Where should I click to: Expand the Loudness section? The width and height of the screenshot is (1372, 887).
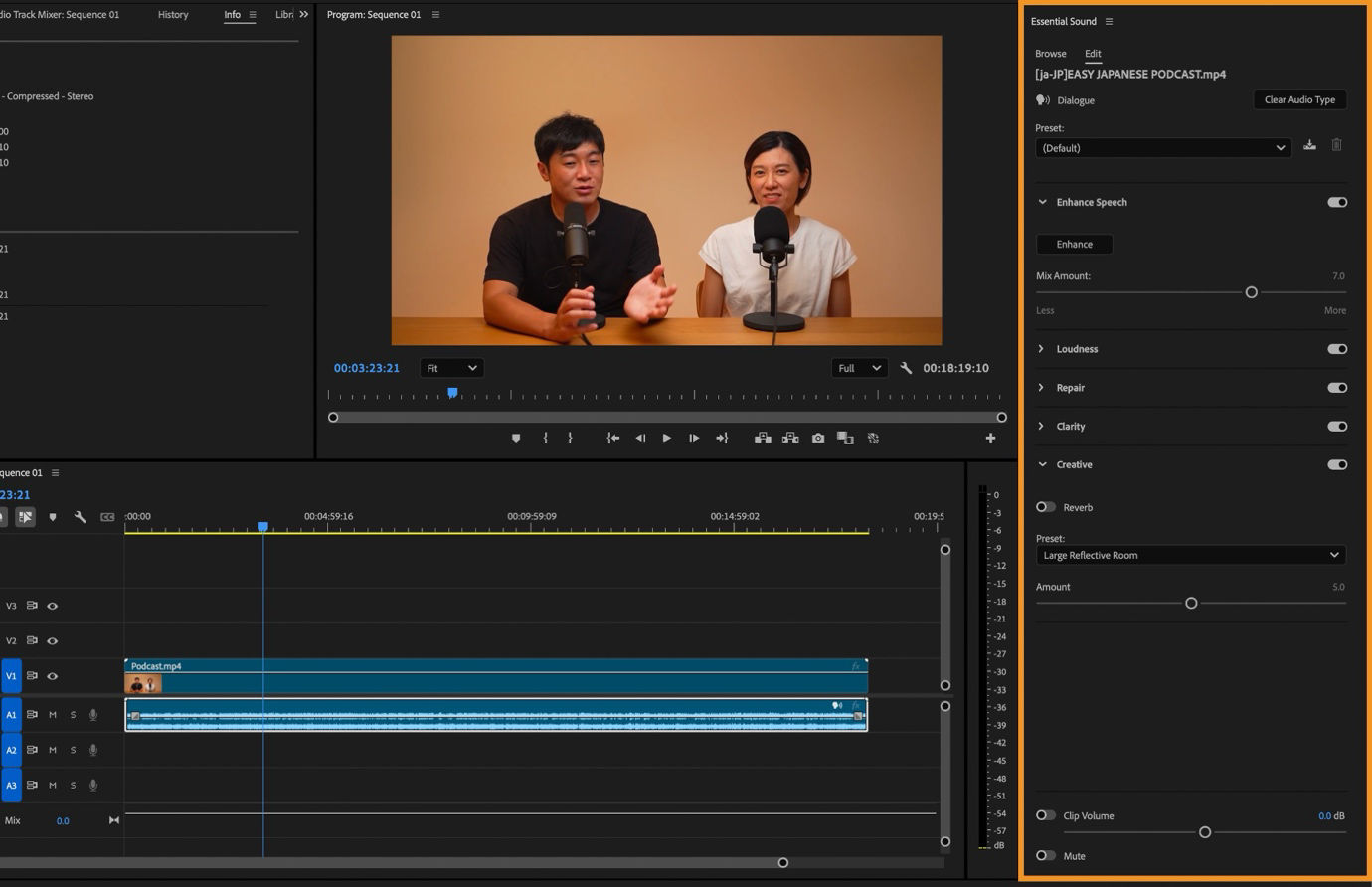(1041, 349)
